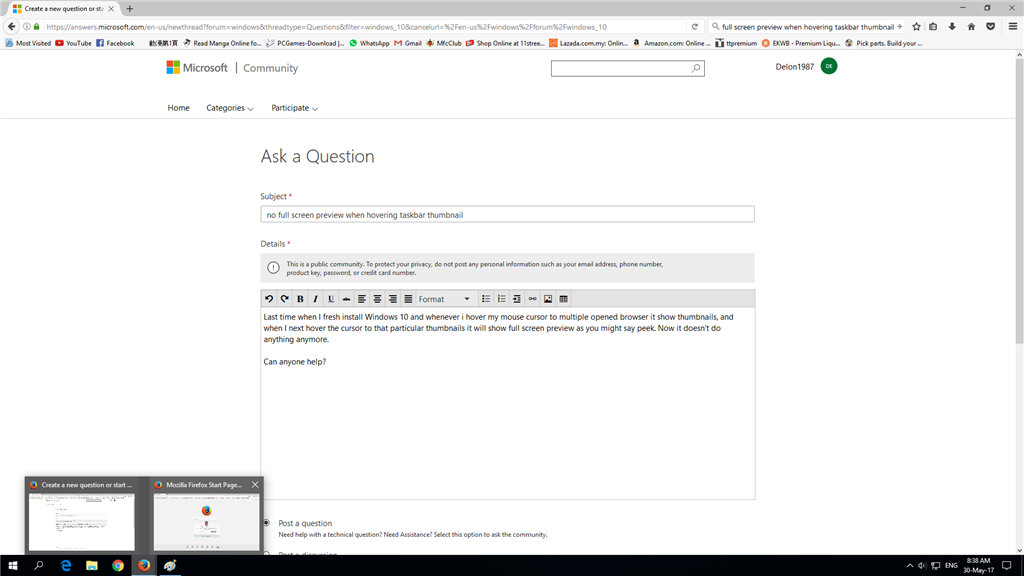Screen dimensions: 1024x576
Task: Expand the Participate menu
Action: tap(295, 108)
